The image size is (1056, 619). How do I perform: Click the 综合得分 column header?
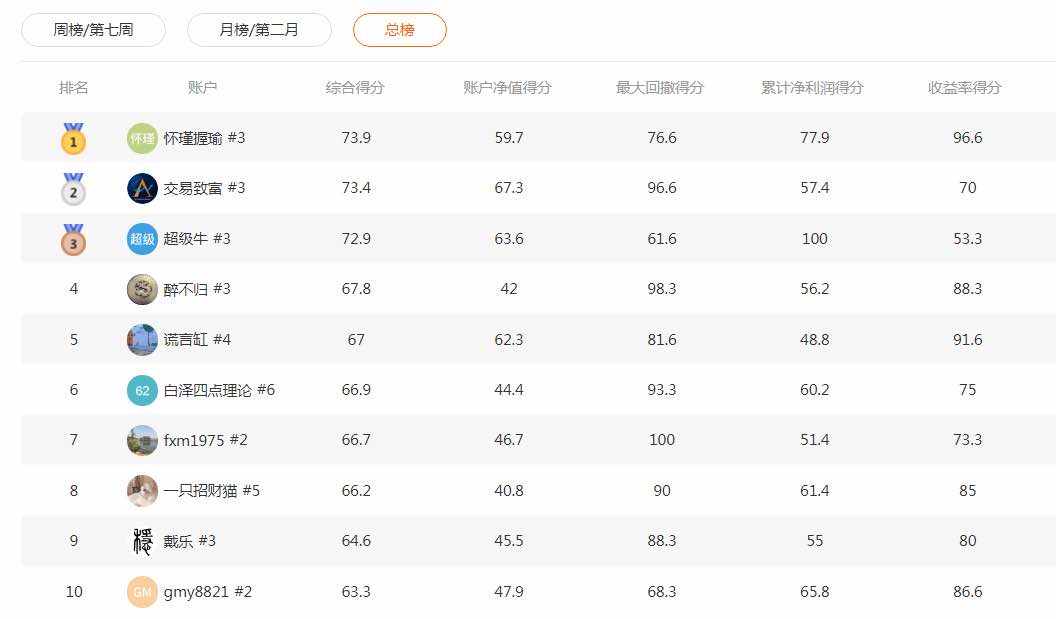click(355, 88)
